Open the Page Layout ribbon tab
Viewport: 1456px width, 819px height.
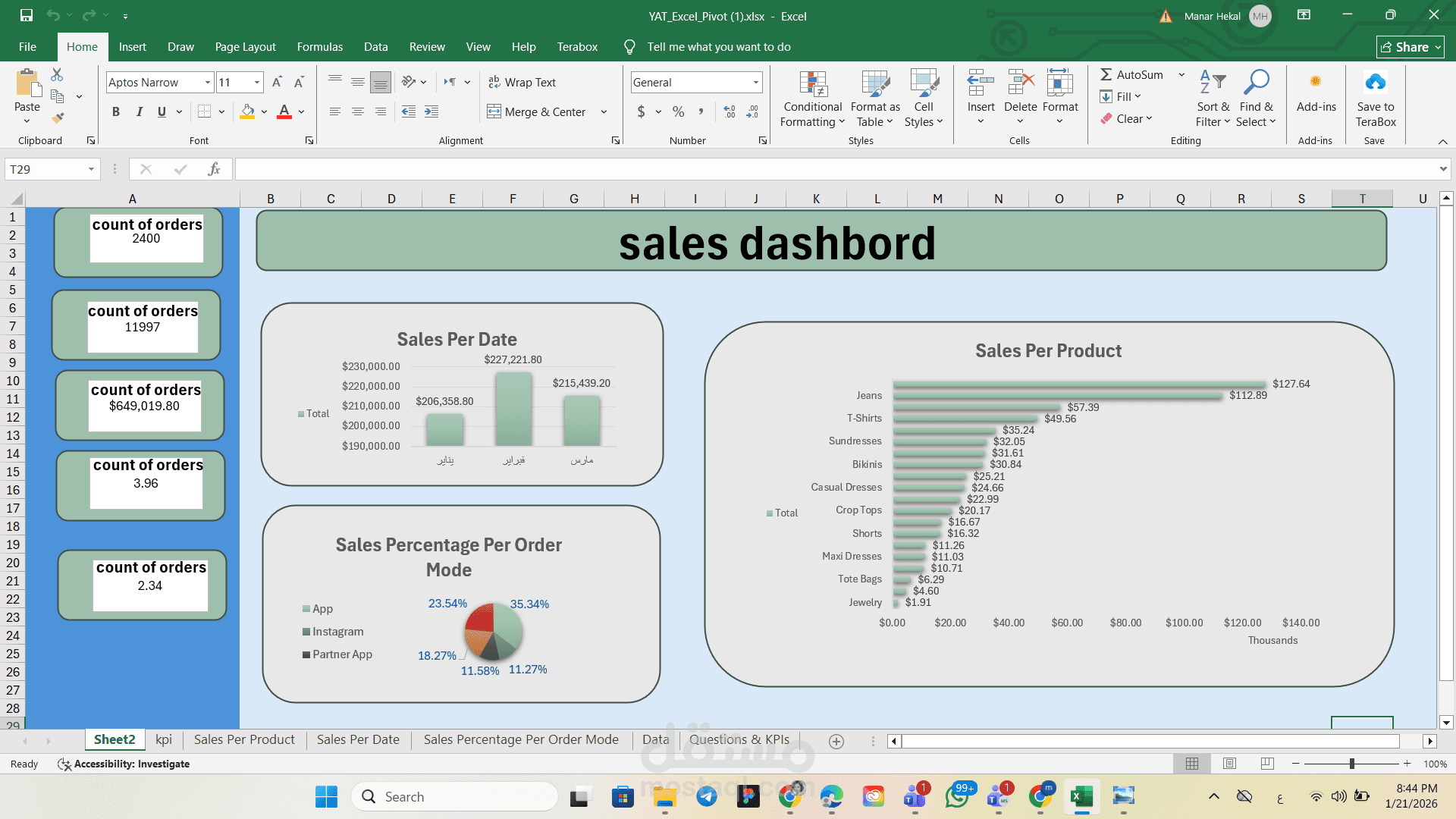245,46
